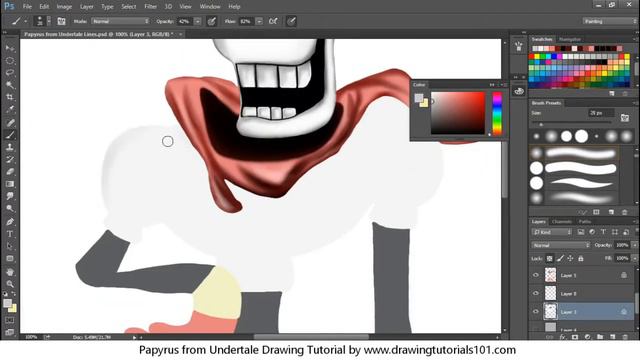
Task: Create new adjustment layer
Action: click(x=587, y=337)
